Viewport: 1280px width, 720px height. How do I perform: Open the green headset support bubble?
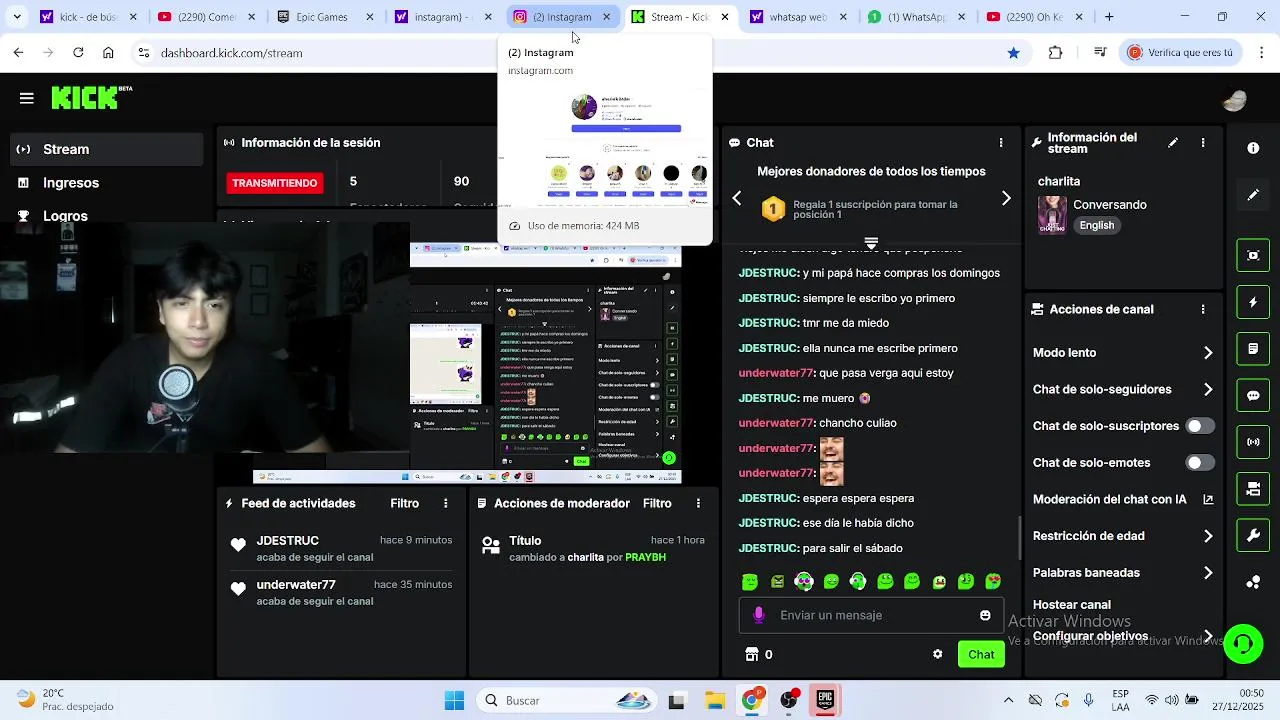tap(1243, 644)
